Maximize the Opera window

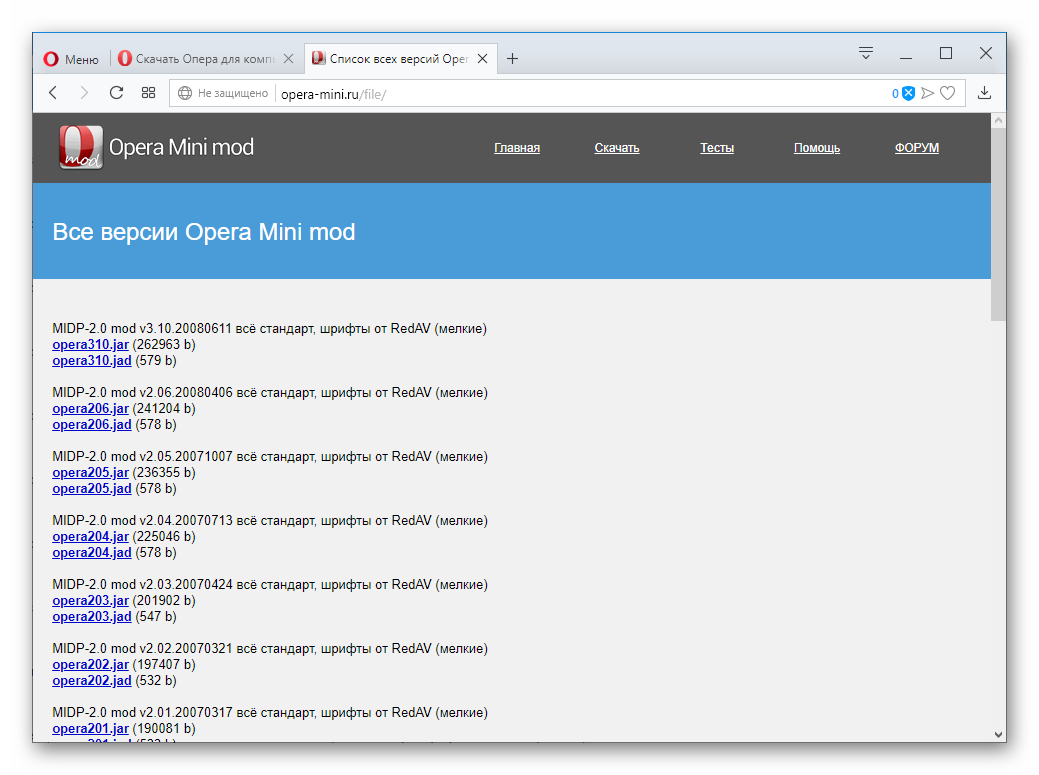point(946,53)
